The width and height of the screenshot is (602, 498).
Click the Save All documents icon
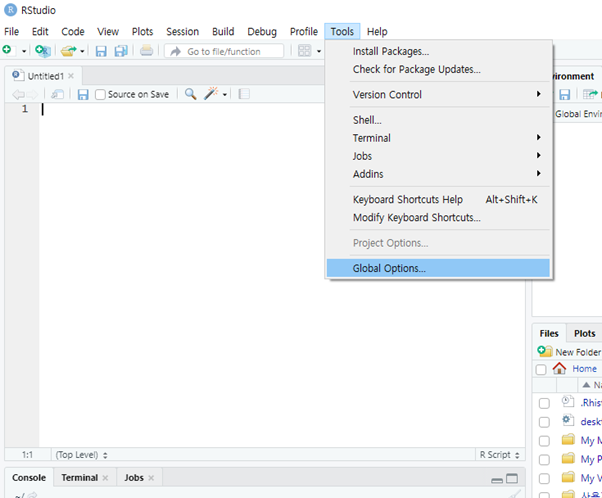pyautogui.click(x=121, y=51)
